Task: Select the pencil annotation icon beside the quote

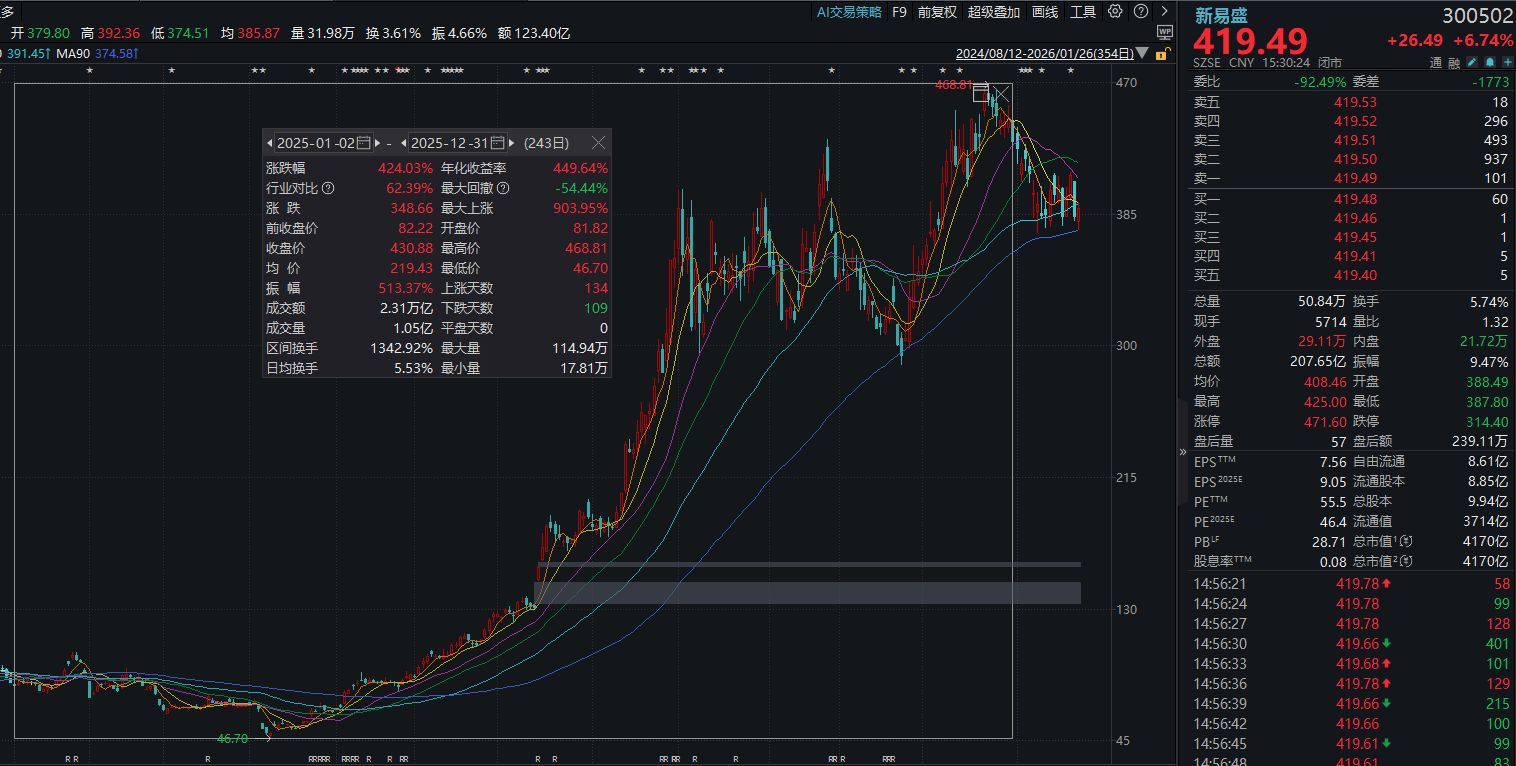Action: 1471,62
